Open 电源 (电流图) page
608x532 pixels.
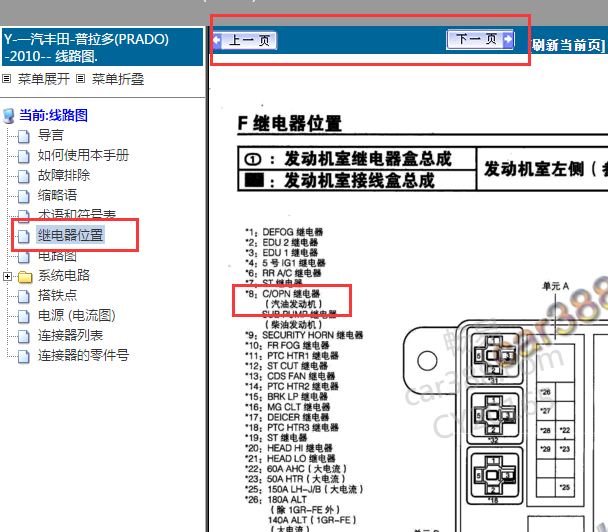(x=76, y=315)
